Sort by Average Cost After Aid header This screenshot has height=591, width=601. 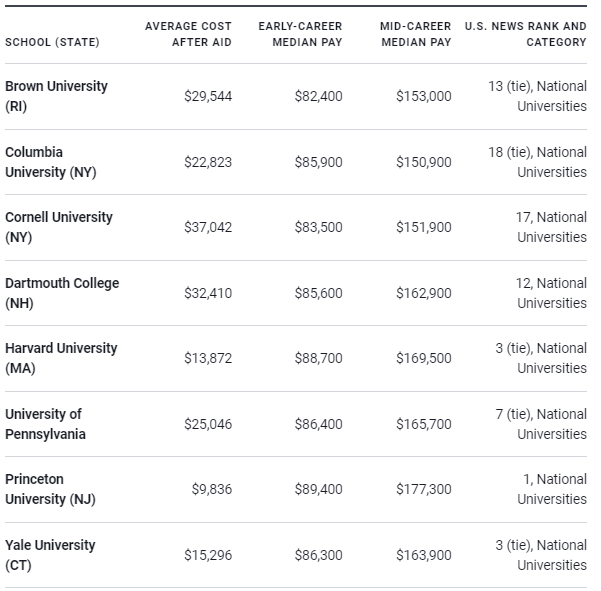pos(188,34)
